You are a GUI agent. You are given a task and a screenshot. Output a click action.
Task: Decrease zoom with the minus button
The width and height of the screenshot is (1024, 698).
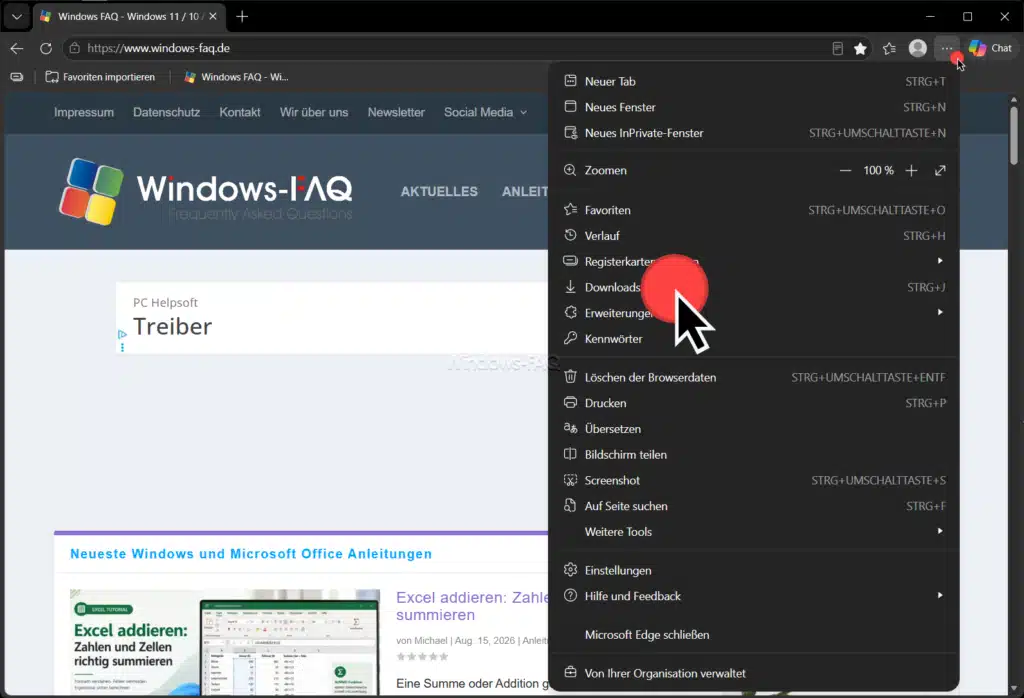click(x=845, y=170)
